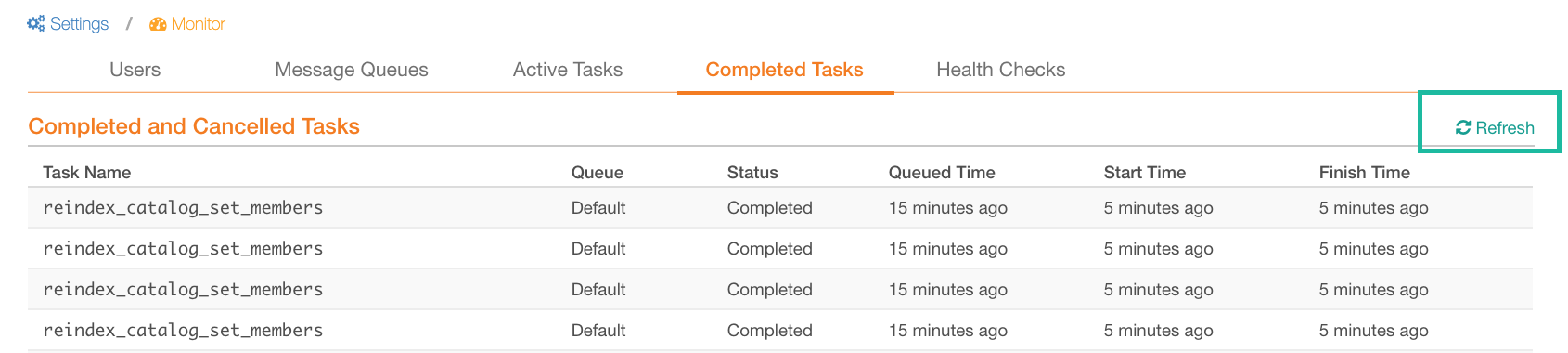Click the Start Time column header
The width and height of the screenshot is (1568, 353).
coord(1145,173)
